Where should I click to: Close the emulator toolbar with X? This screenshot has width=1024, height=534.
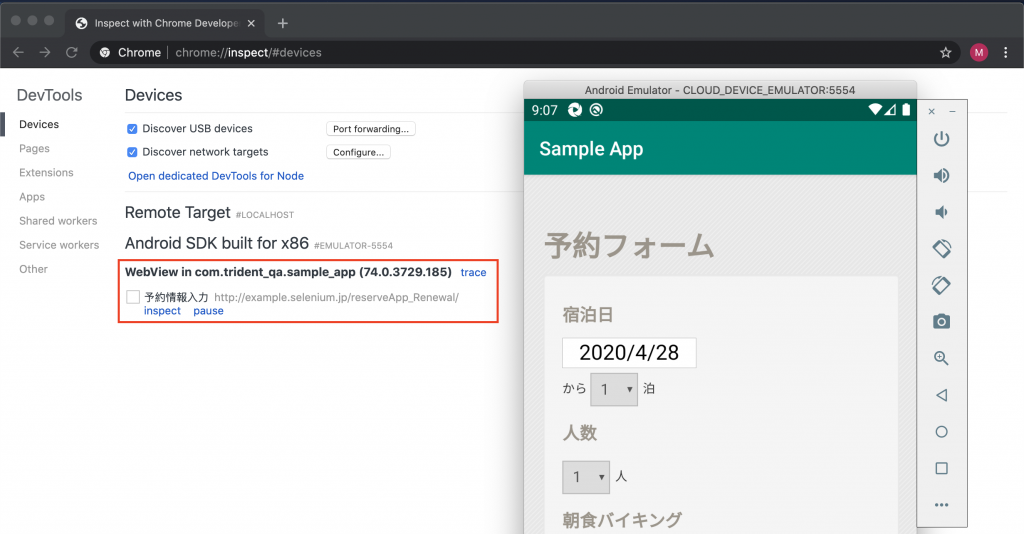pos(932,112)
